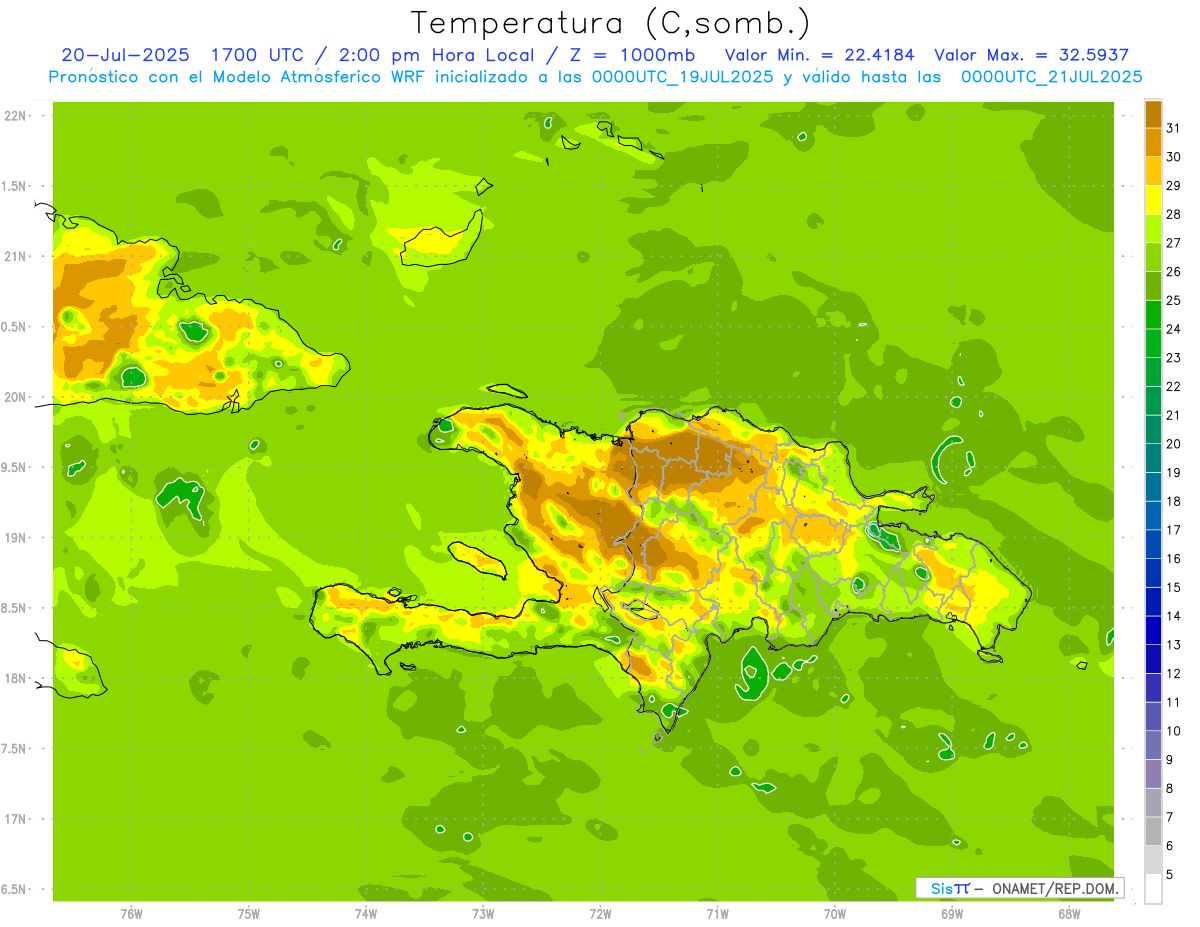Click the legend swatch between 24 and 25
This screenshot has height=927, width=1200.
pyautogui.click(x=1153, y=314)
